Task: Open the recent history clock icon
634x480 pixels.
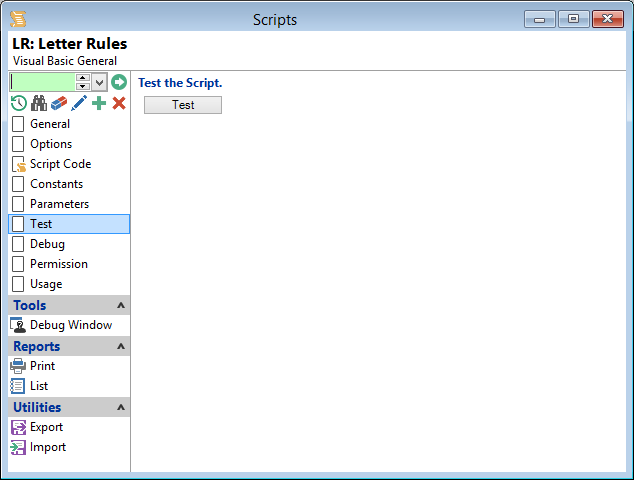Action: [x=19, y=103]
